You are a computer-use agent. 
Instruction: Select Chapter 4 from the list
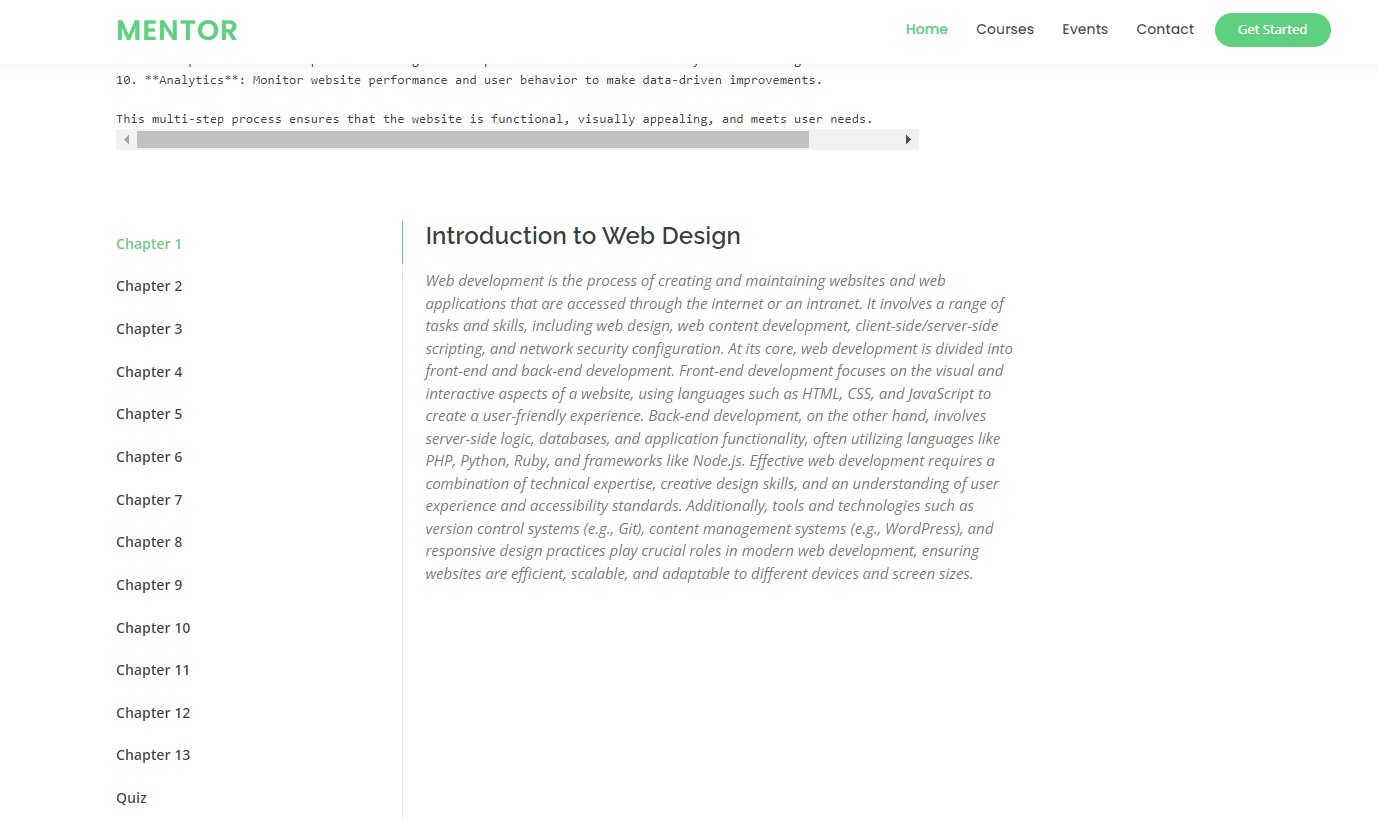click(x=149, y=372)
